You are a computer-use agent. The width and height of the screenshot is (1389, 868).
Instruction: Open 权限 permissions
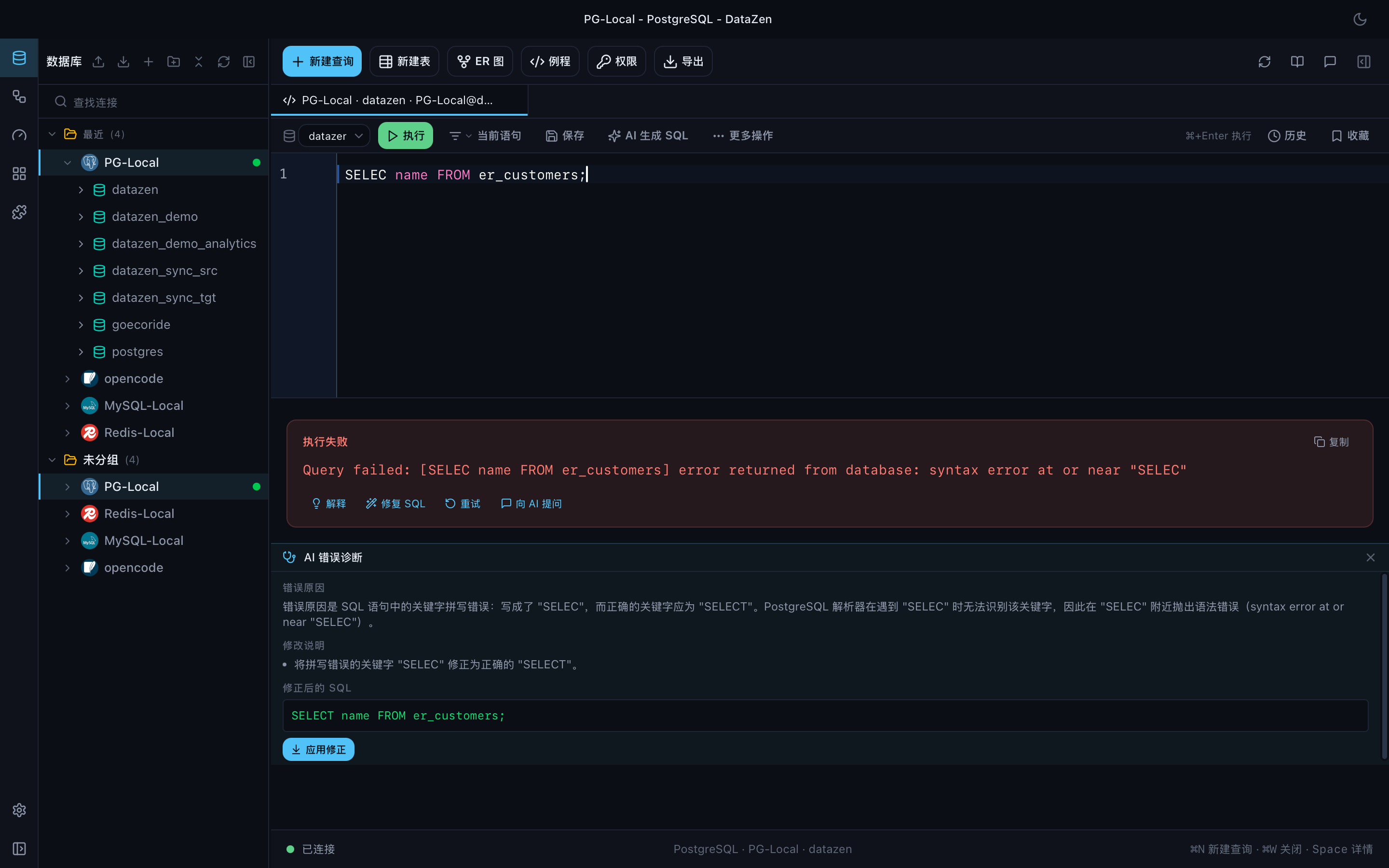(x=617, y=61)
